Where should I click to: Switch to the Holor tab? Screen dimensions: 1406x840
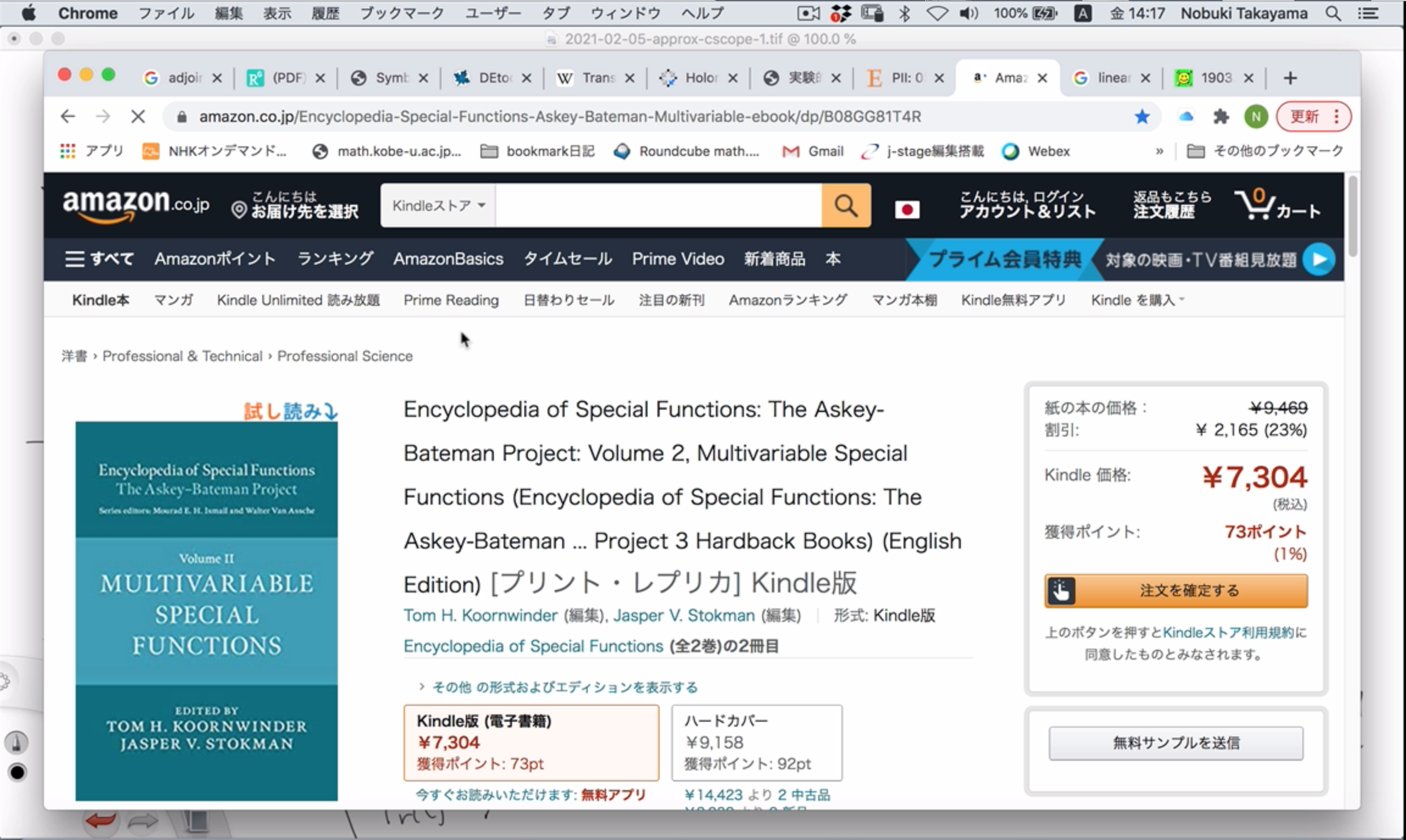point(698,78)
